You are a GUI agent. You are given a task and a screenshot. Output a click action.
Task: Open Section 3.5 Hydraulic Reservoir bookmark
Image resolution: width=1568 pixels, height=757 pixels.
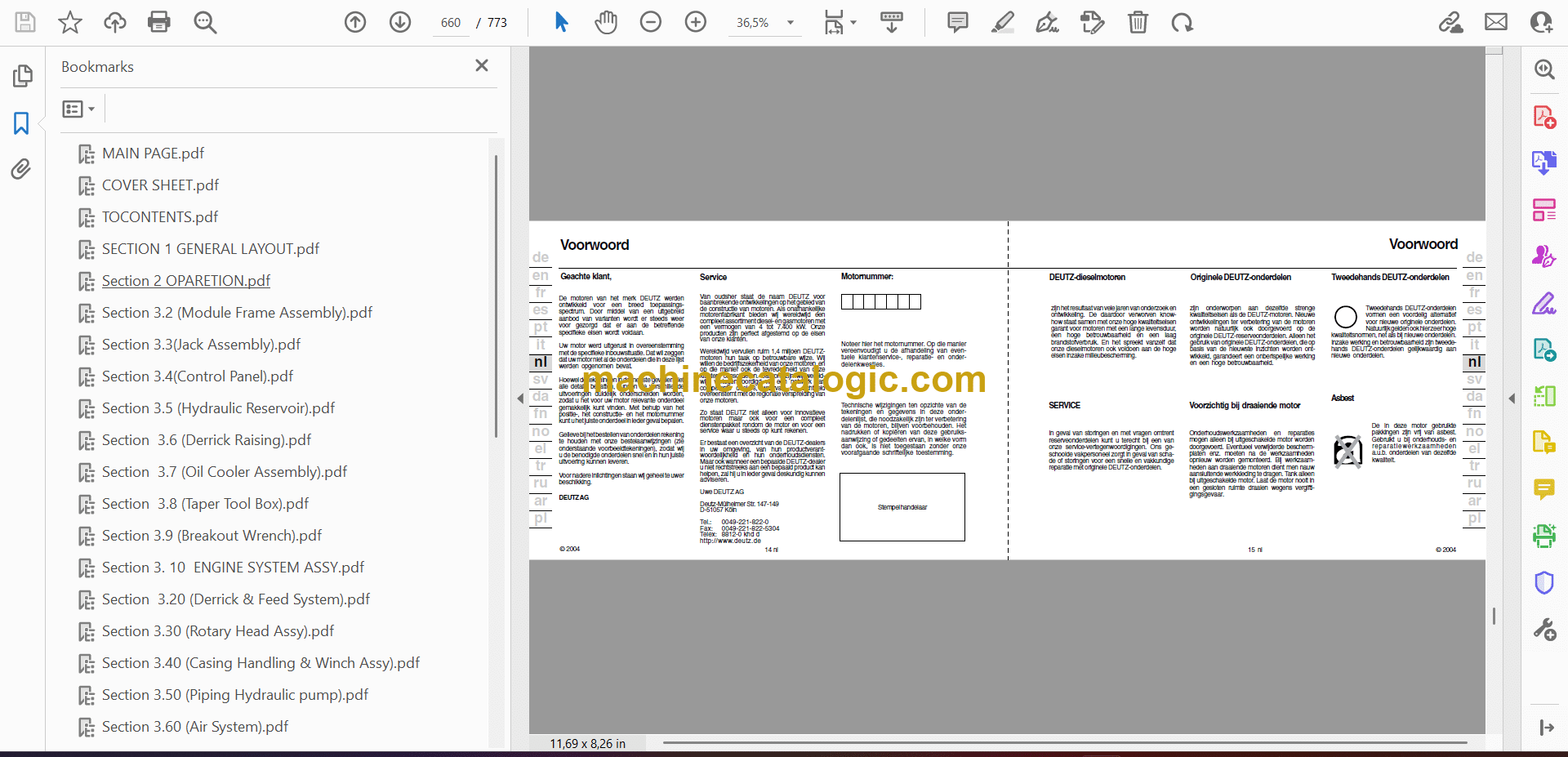click(218, 408)
